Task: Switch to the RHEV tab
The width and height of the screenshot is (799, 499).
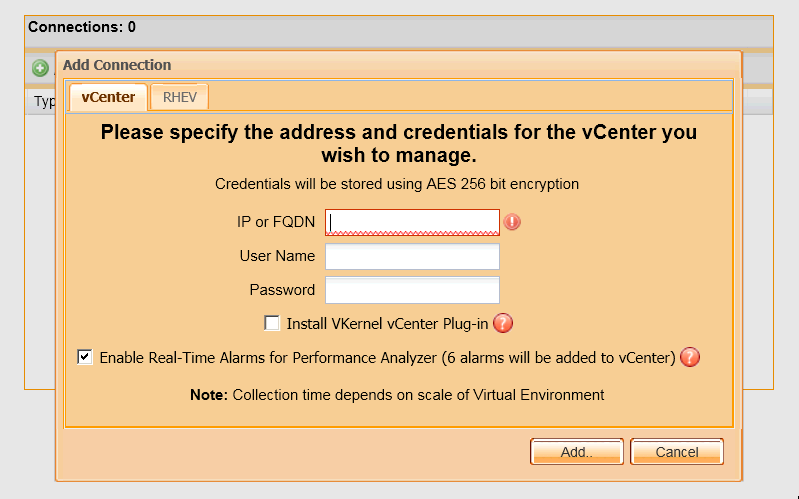Action: [179, 97]
